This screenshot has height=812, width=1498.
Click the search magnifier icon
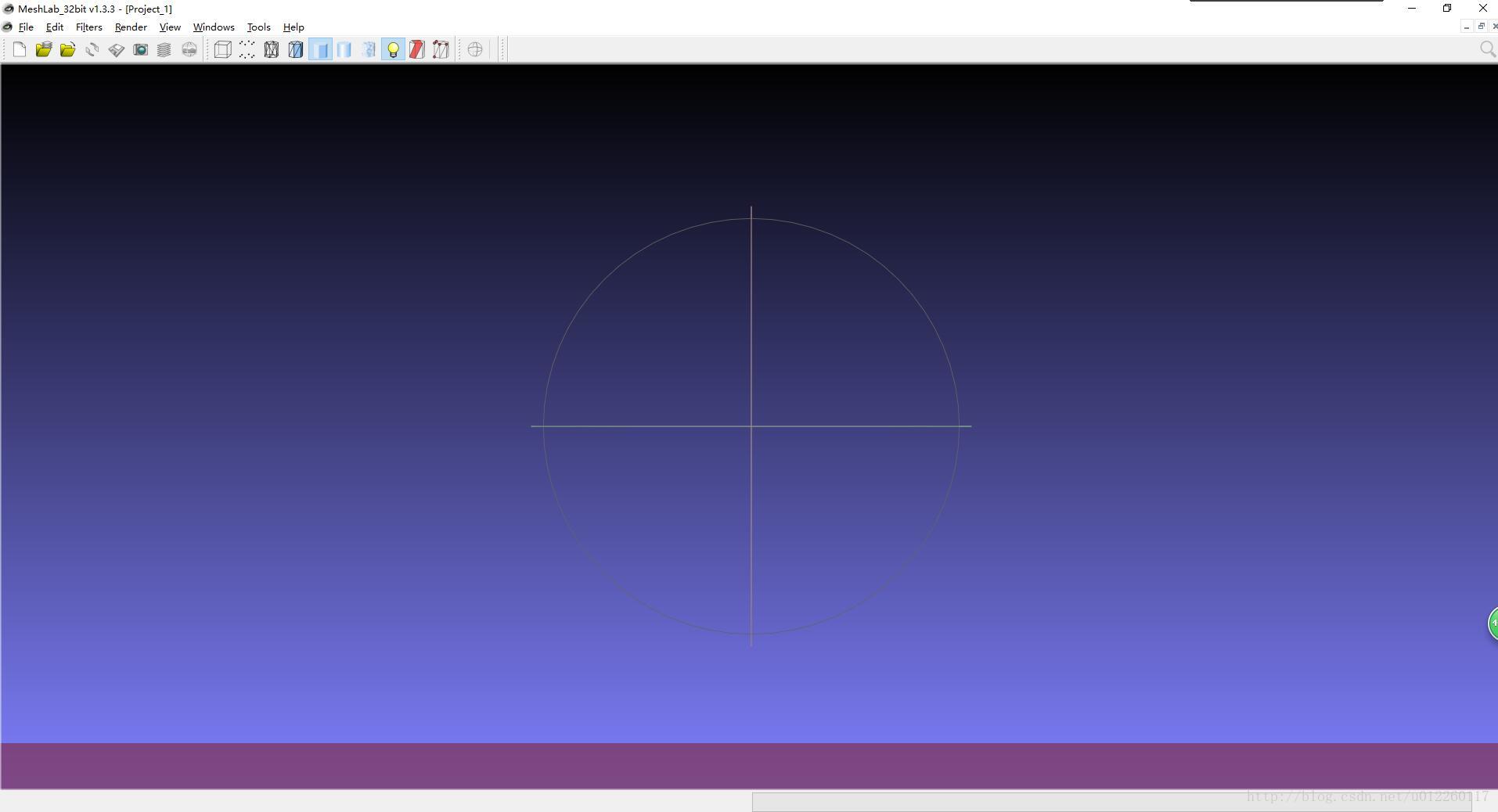pyautogui.click(x=1488, y=49)
